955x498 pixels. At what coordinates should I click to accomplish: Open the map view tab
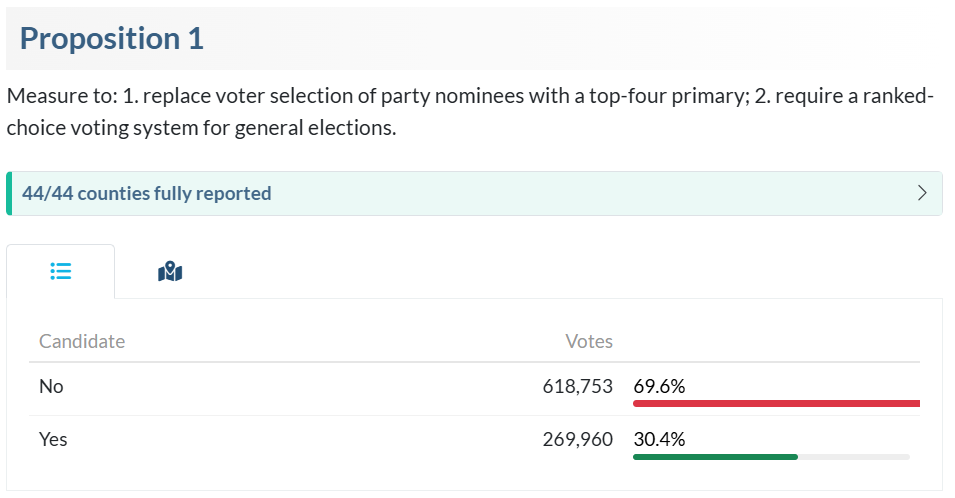170,272
